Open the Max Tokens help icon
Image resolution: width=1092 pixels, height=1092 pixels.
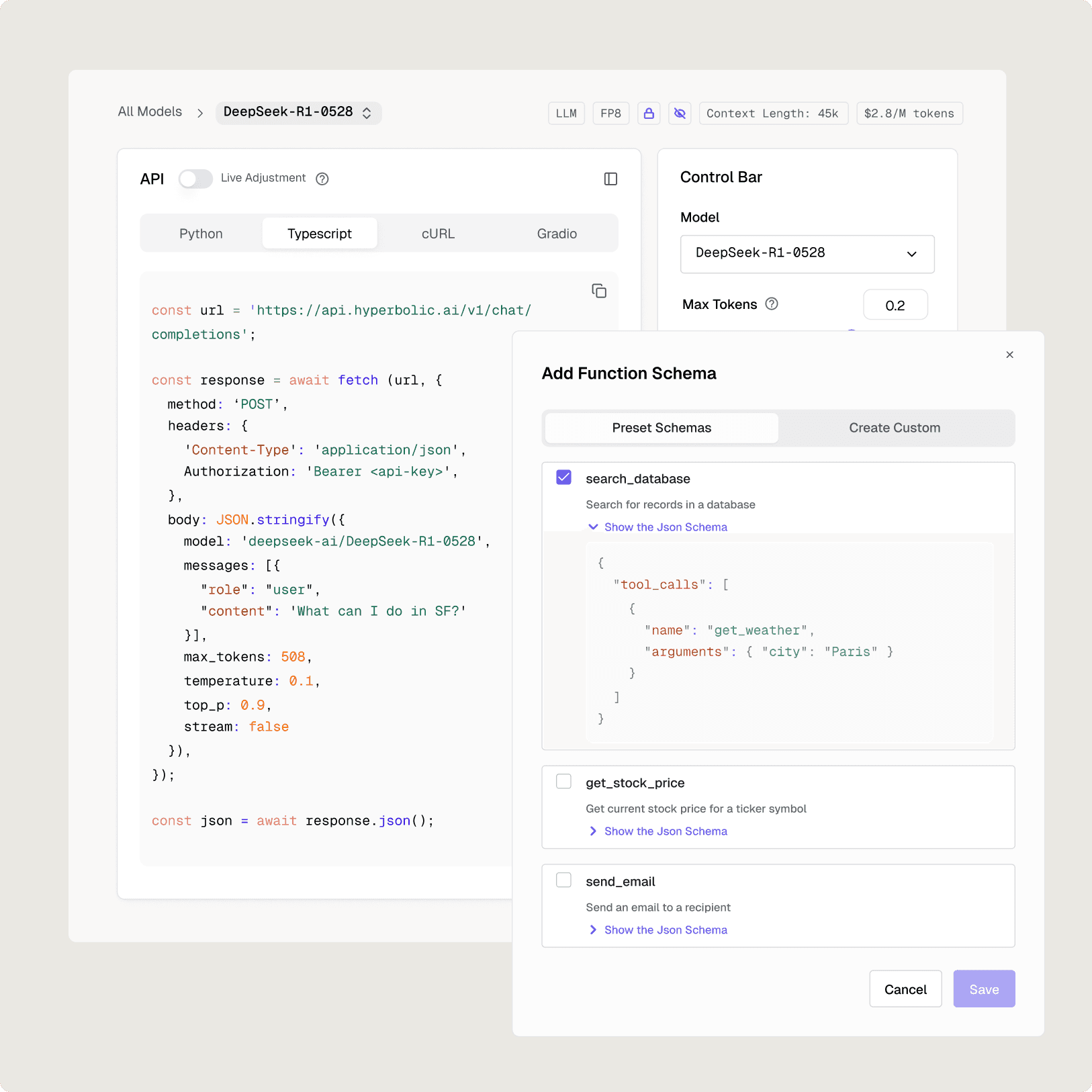(x=772, y=304)
